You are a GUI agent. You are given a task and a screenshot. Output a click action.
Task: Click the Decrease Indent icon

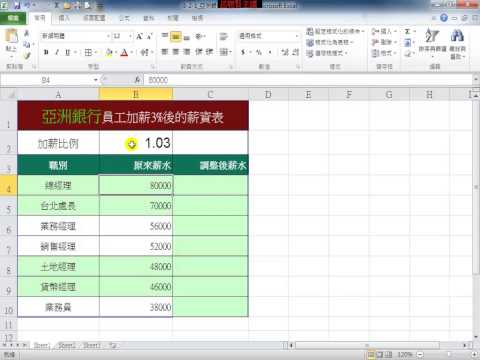click(x=199, y=52)
